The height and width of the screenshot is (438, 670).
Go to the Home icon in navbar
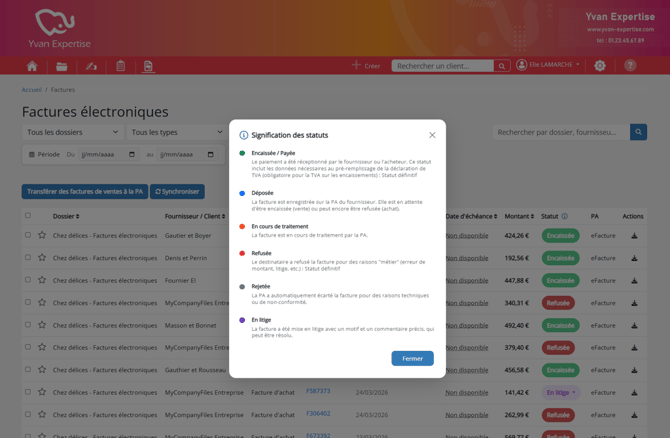(x=32, y=66)
